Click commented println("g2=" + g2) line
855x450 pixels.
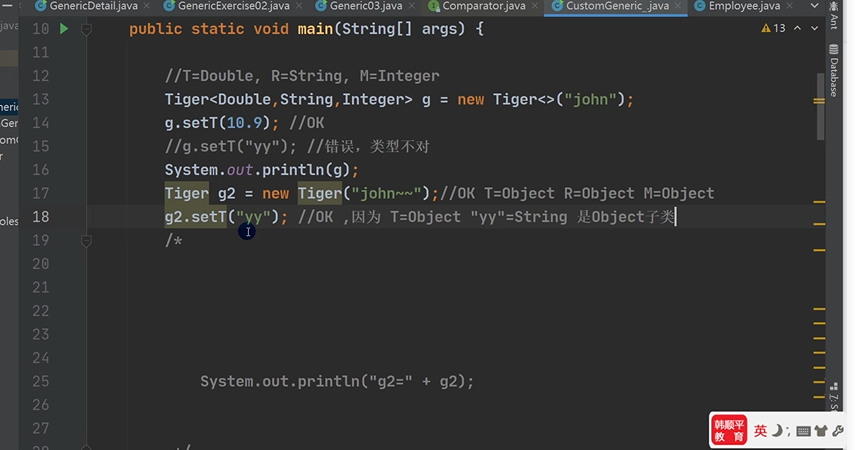pos(337,381)
